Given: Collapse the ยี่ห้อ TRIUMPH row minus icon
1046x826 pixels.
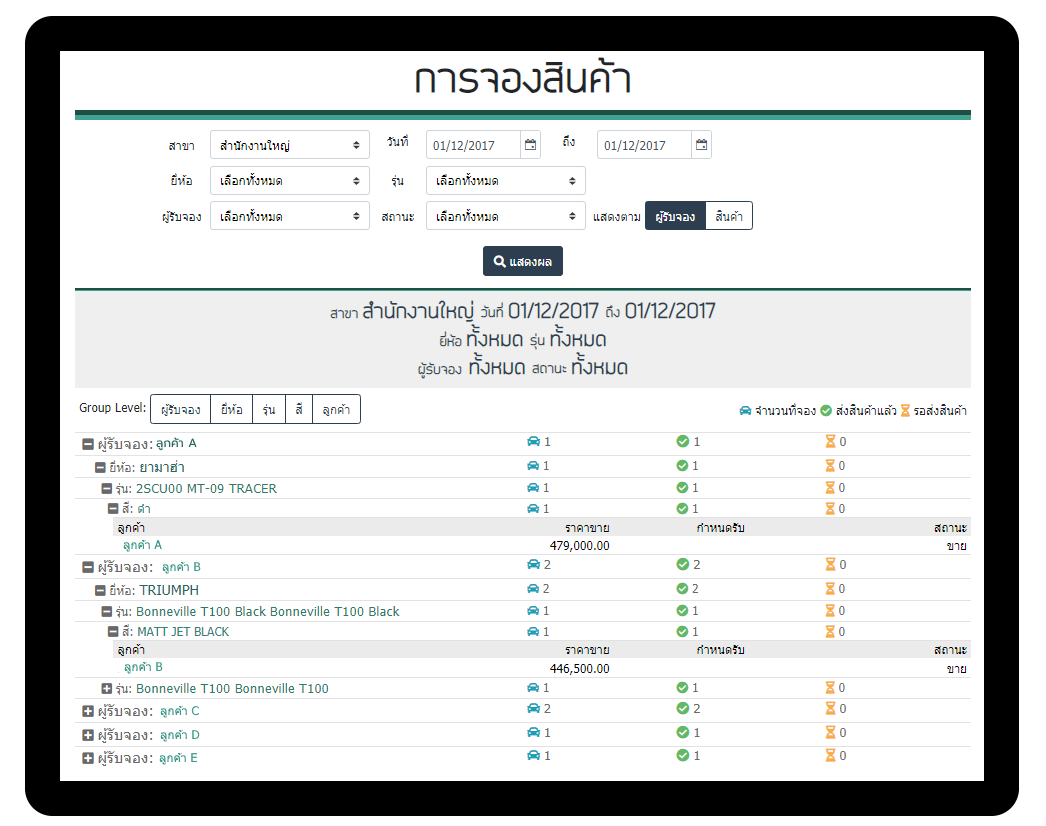Looking at the screenshot, I should pos(100,590).
